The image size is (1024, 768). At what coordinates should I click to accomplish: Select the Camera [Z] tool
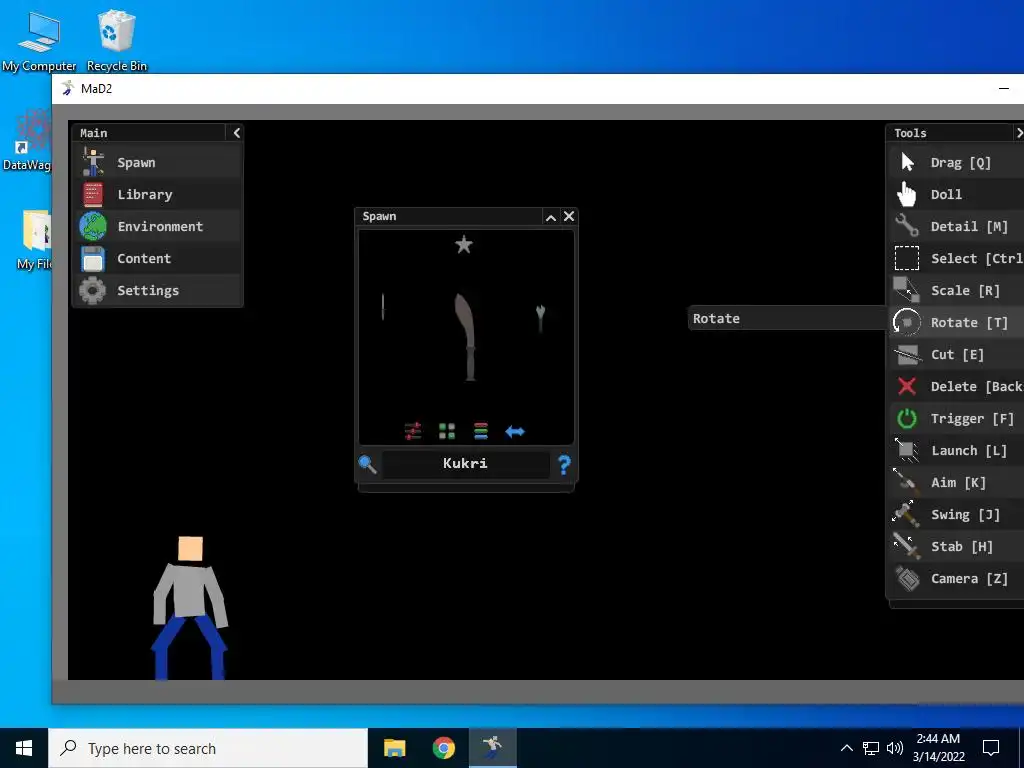pos(957,578)
